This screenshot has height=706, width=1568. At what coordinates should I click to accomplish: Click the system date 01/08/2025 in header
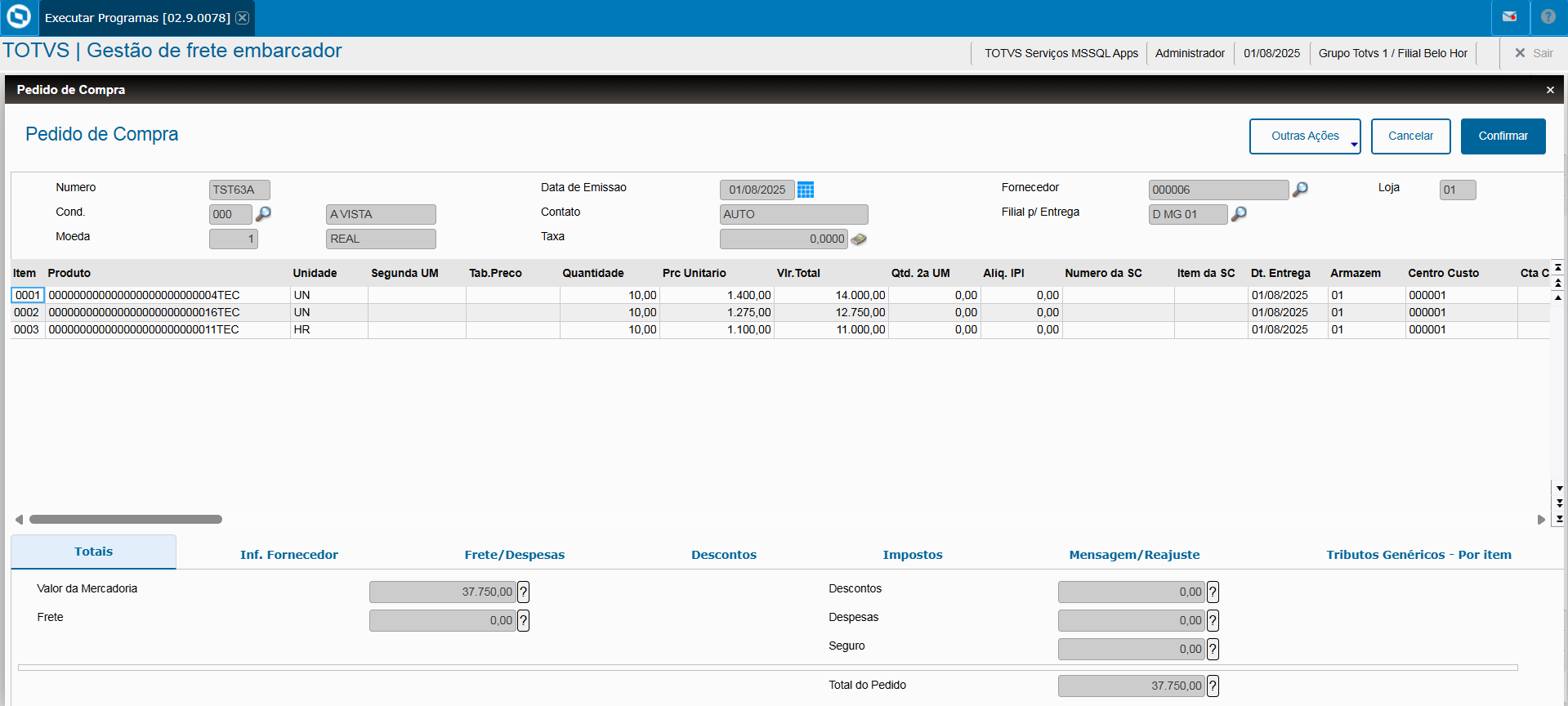coord(1271,53)
